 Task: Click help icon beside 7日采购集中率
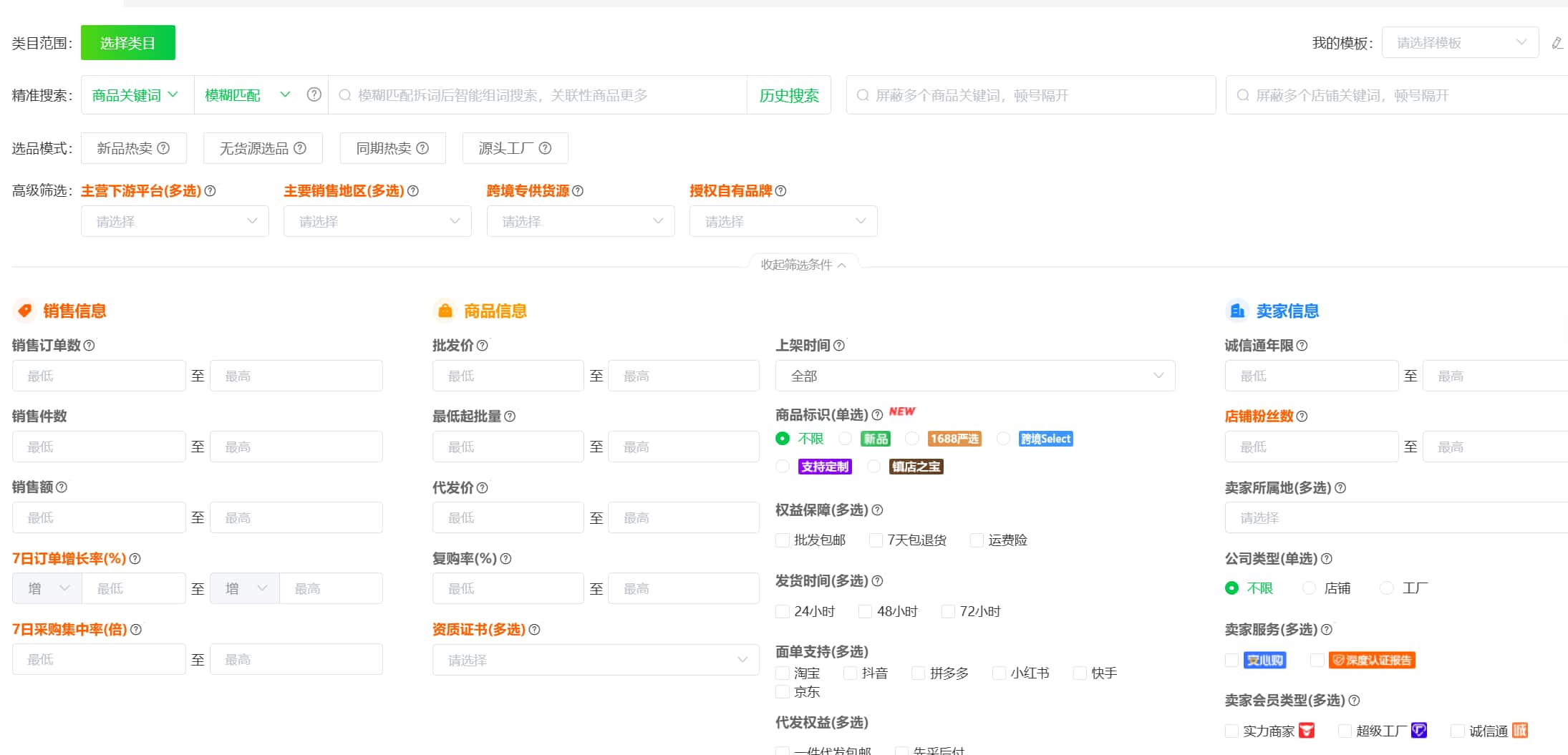point(136,630)
